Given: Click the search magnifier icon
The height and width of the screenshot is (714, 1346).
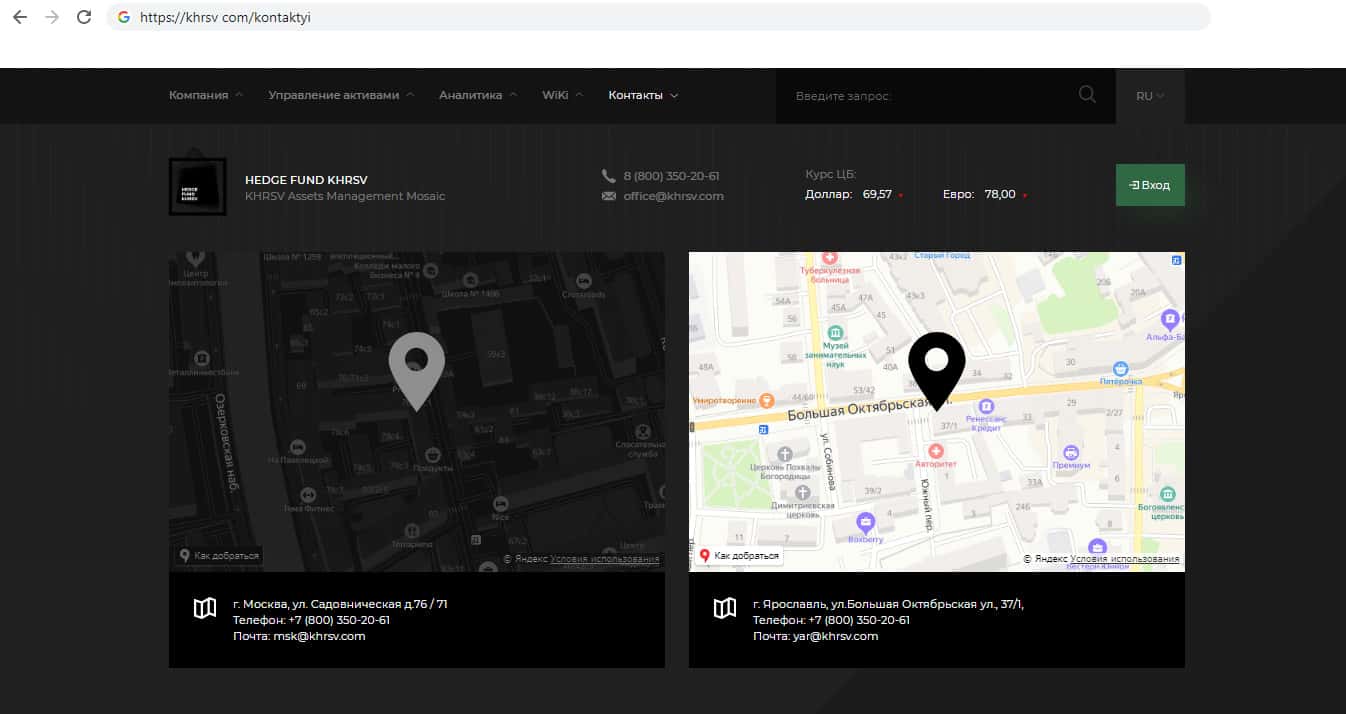Looking at the screenshot, I should tap(1087, 95).
